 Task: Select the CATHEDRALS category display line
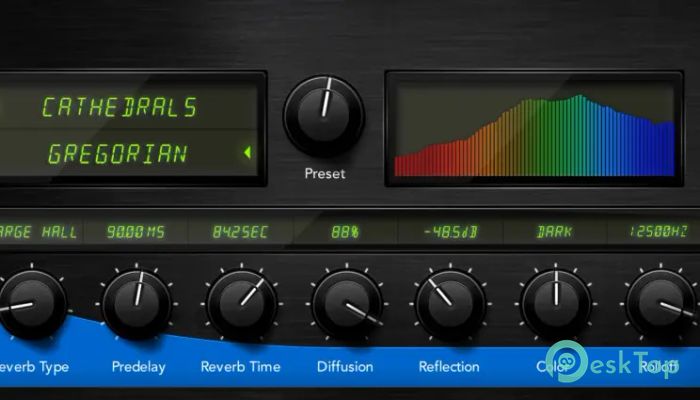[120, 107]
